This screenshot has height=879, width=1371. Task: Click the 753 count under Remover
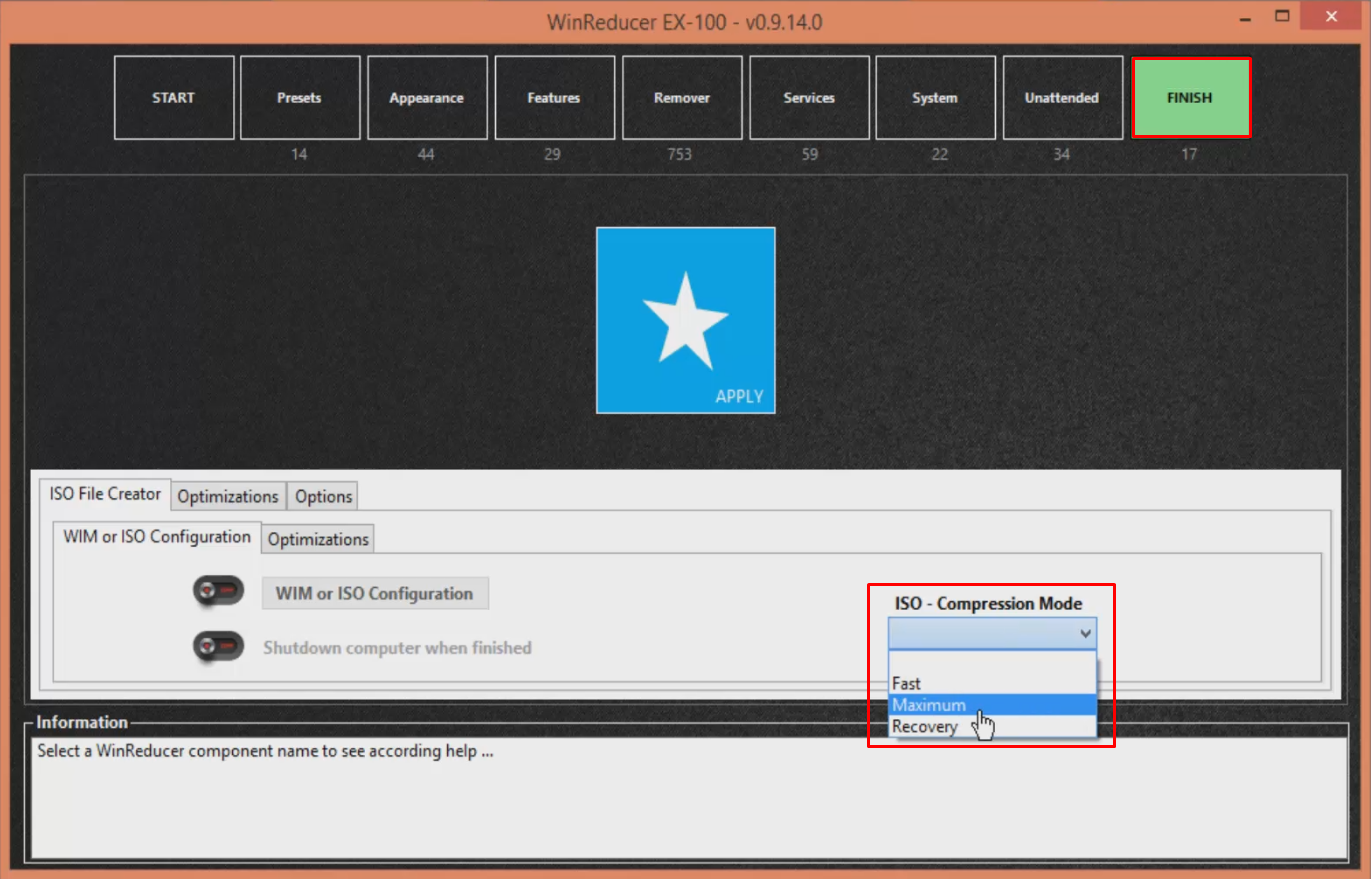click(x=679, y=154)
